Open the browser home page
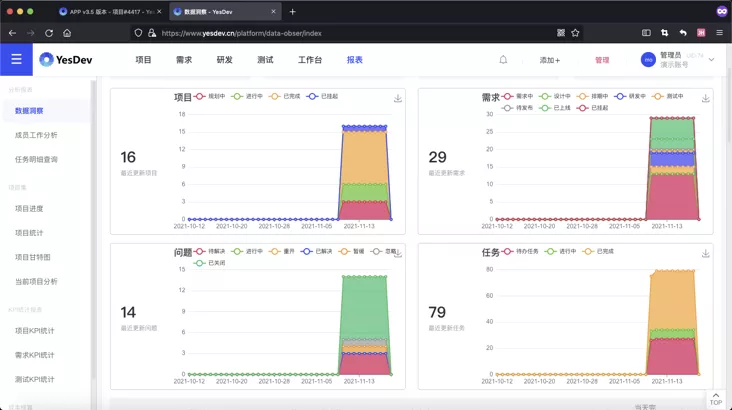Viewport: 732px width, 410px height. click(x=67, y=33)
